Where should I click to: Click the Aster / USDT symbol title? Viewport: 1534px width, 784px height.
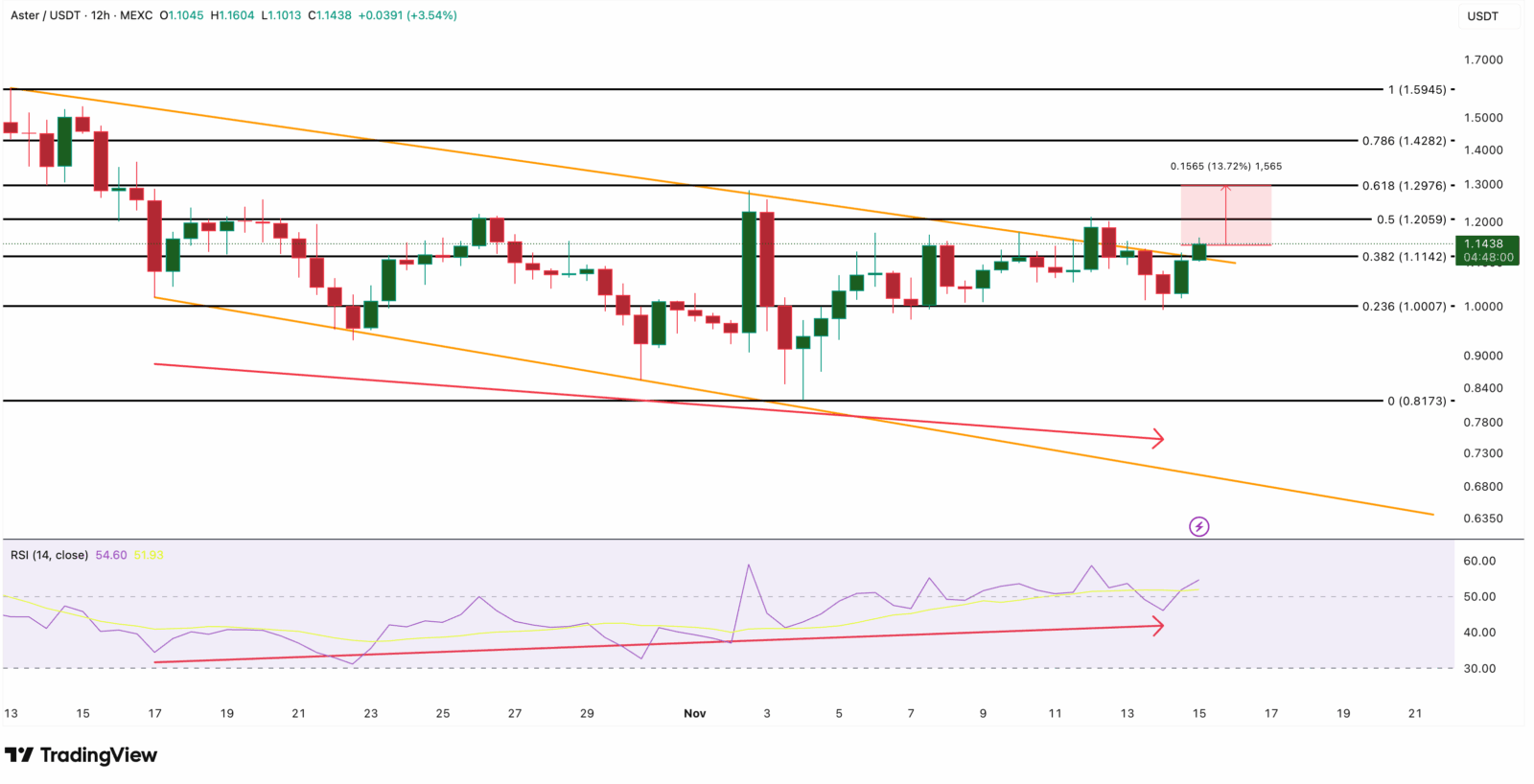(x=46, y=15)
